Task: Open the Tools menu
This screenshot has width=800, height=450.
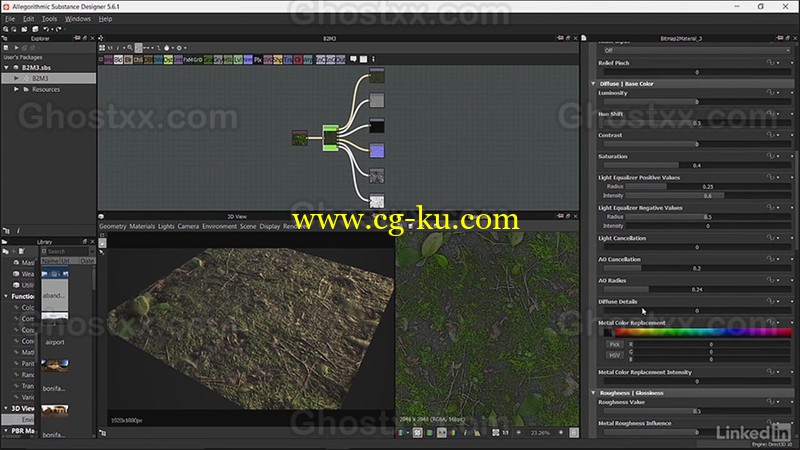Action: coord(49,19)
